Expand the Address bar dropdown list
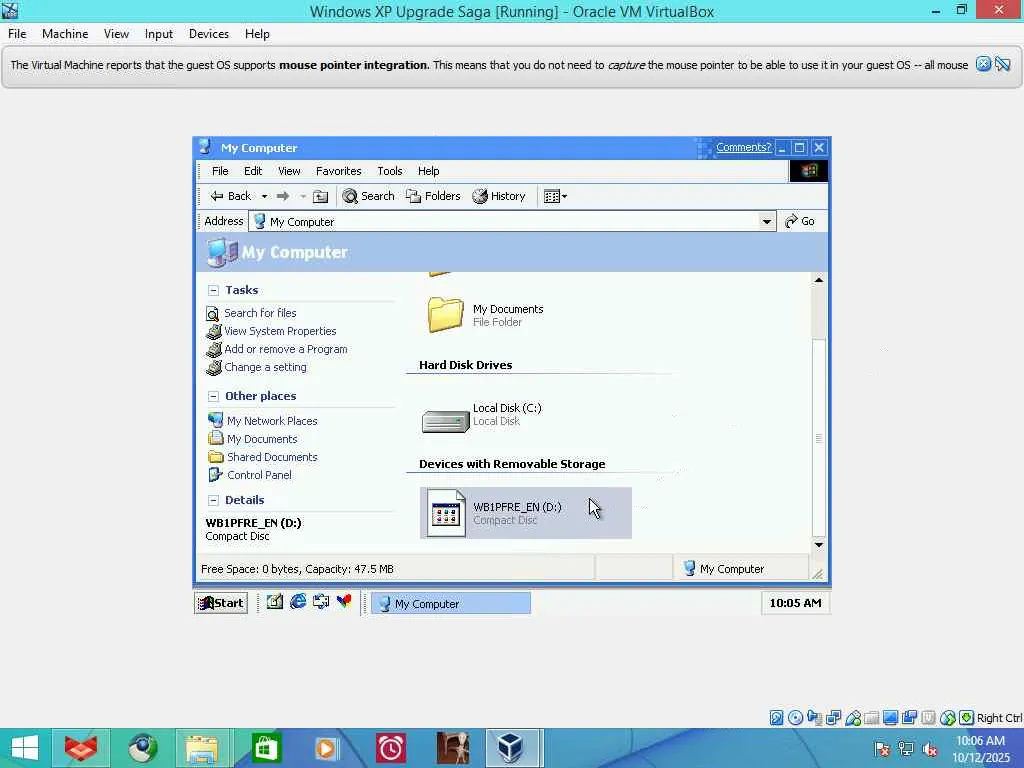The width and height of the screenshot is (1024, 768). pos(767,221)
